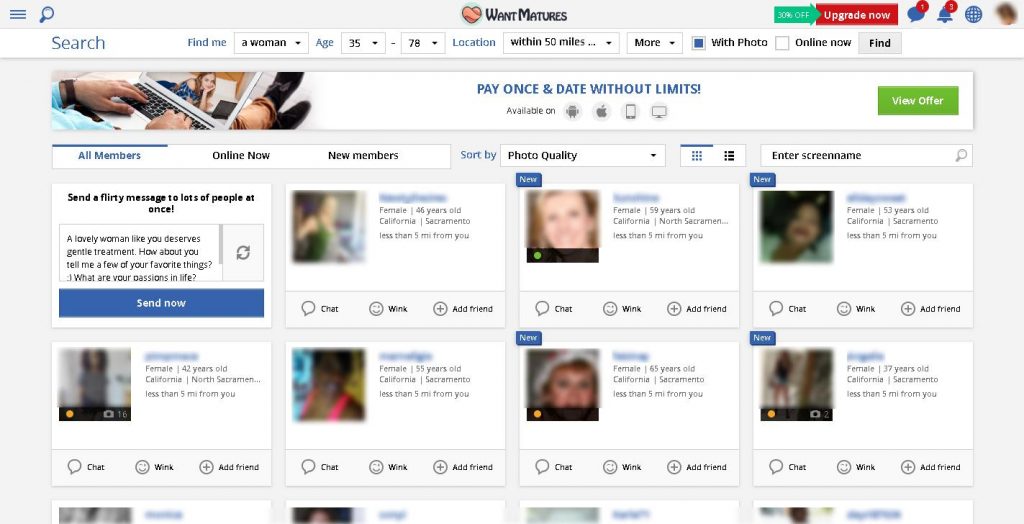Screen dimensions: 1024x524
Task: Add the 42 years old member as friend
Action: (x=229, y=467)
